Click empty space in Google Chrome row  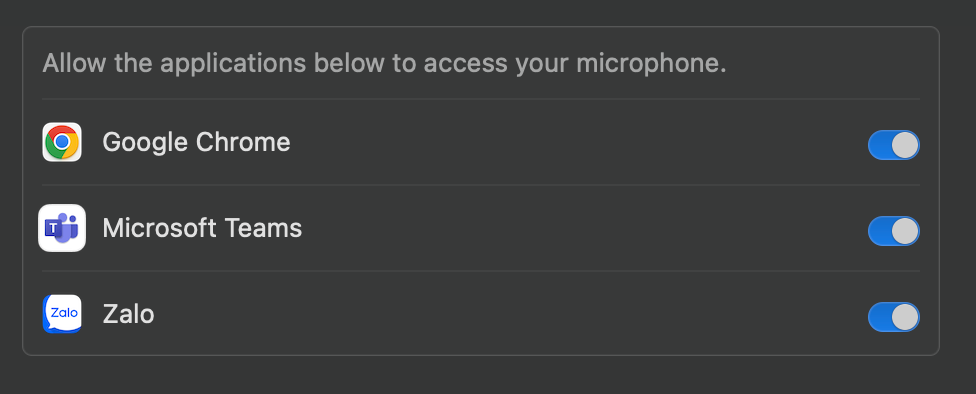click(x=579, y=143)
